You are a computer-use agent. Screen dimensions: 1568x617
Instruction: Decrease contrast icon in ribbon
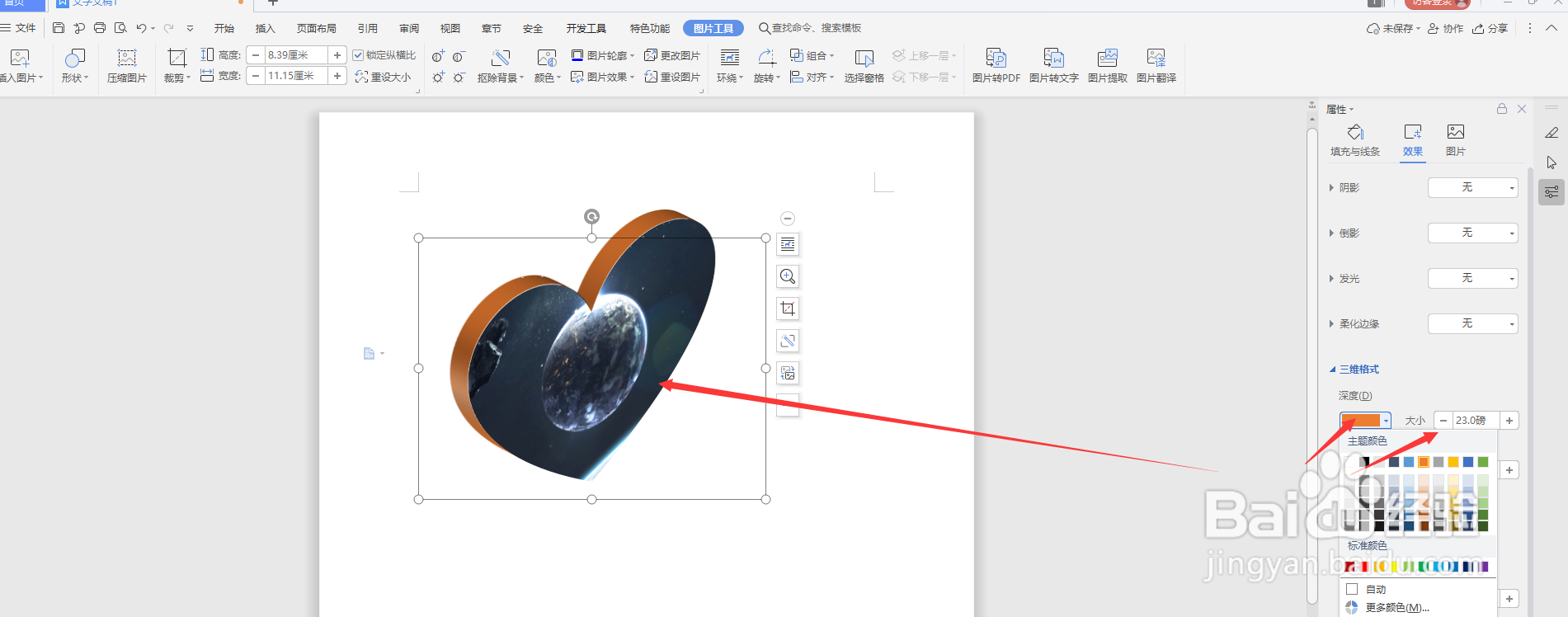point(459,56)
